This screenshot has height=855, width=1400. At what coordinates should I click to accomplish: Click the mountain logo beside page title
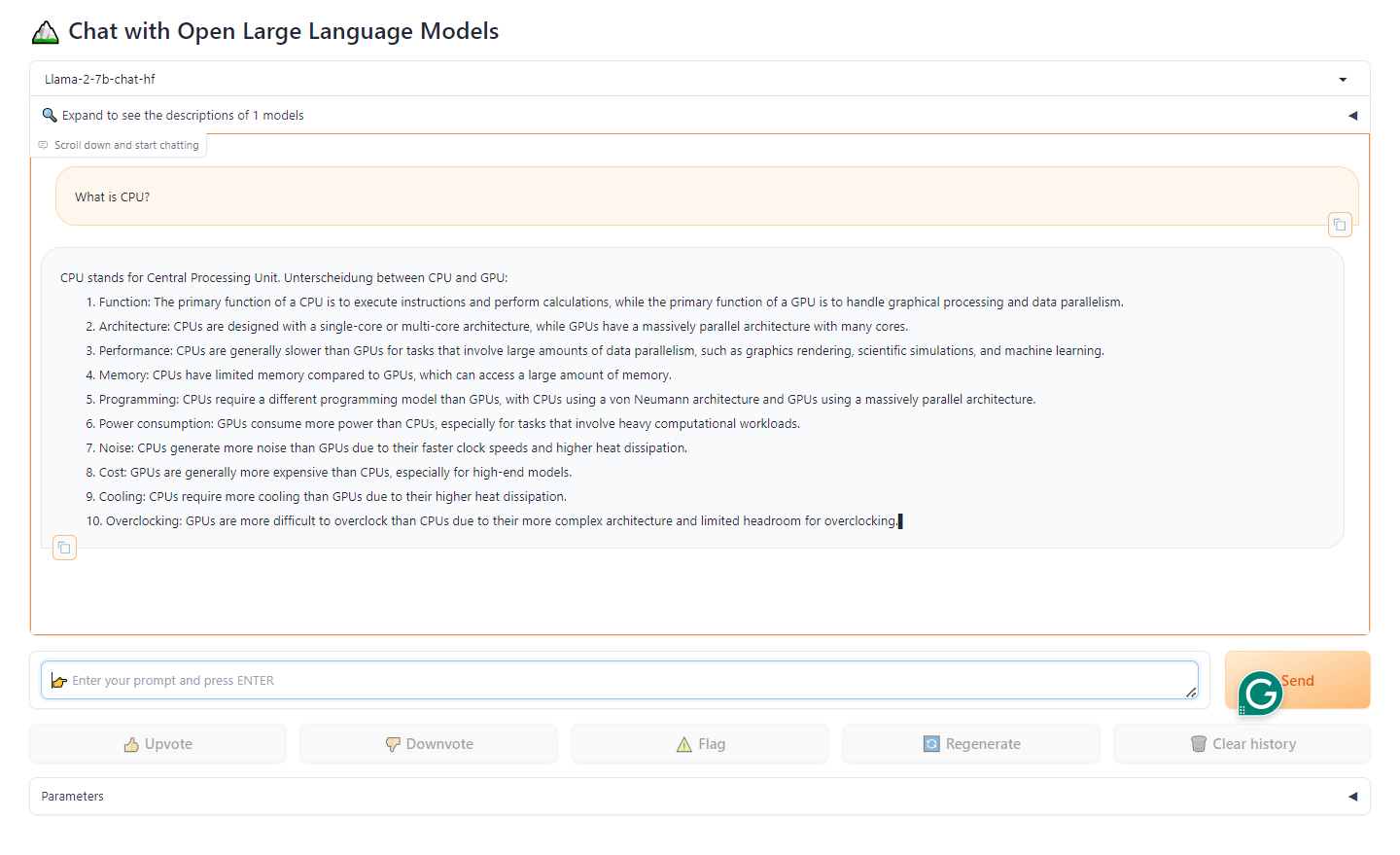coord(46,32)
